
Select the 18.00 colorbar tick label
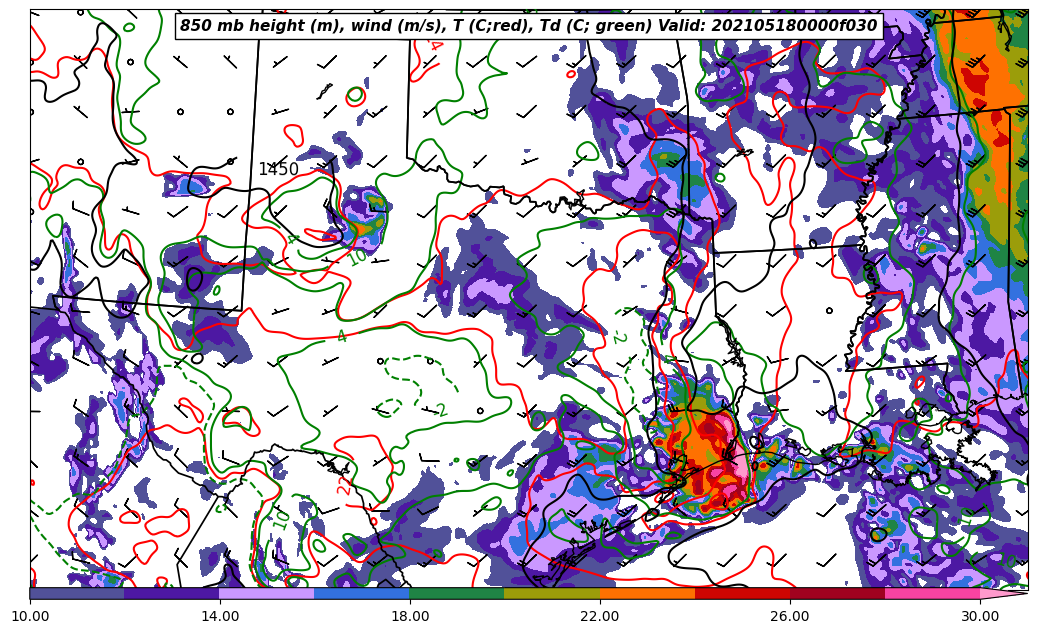(410, 617)
